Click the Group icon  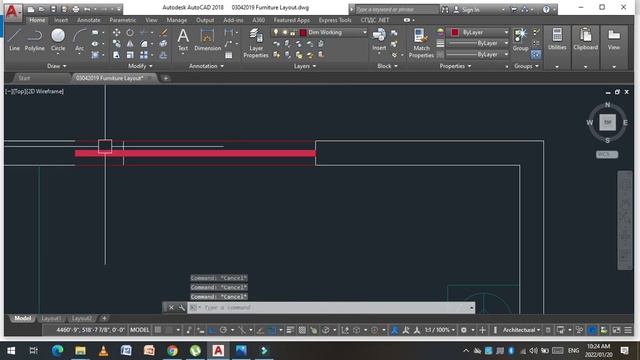click(520, 40)
